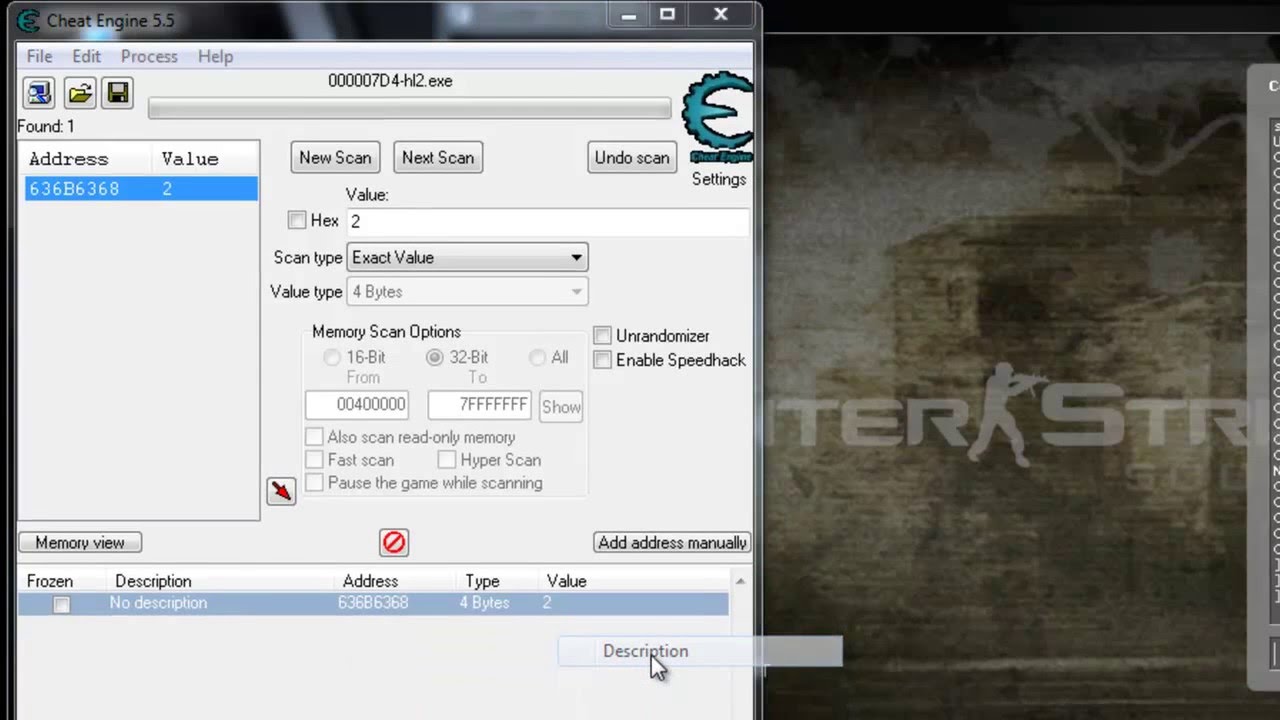Enable the Unrandomizer checkbox

(602, 335)
